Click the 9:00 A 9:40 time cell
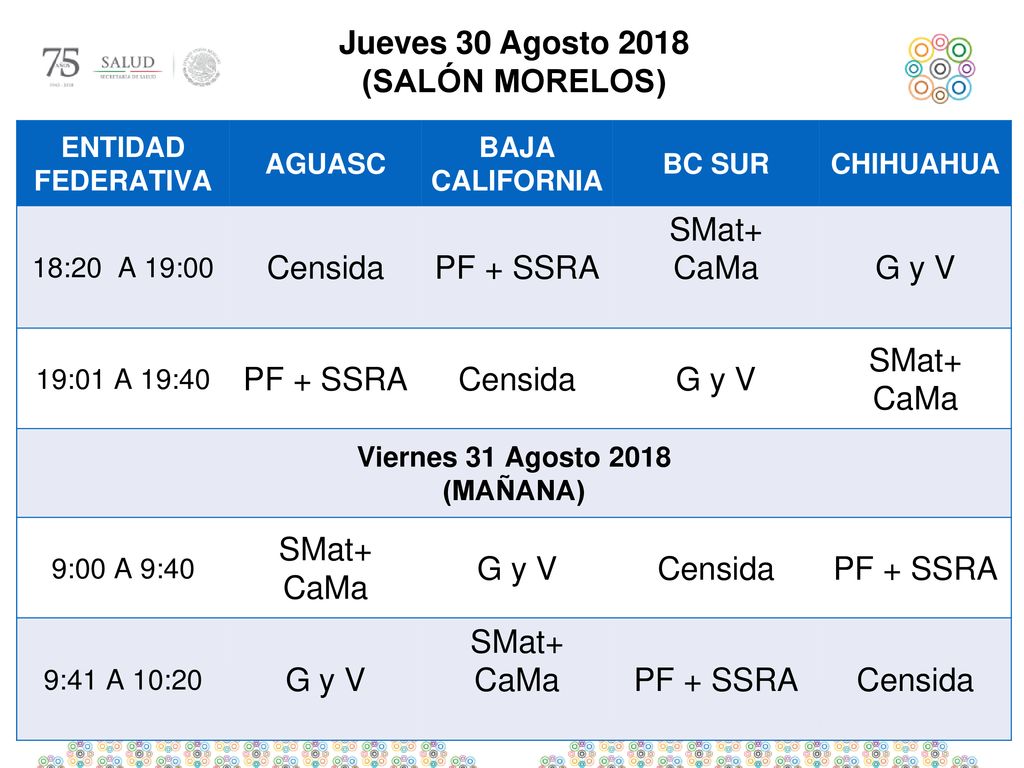 click(123, 569)
